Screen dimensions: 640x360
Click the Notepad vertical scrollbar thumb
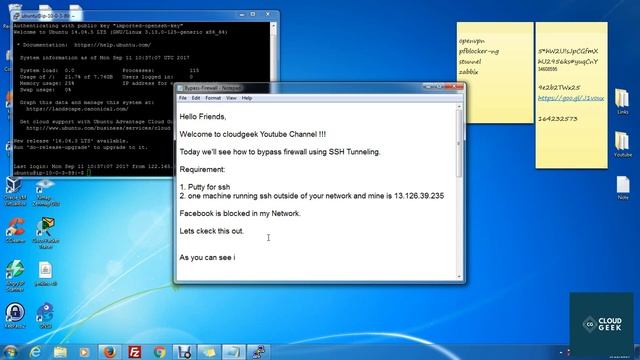[459, 144]
